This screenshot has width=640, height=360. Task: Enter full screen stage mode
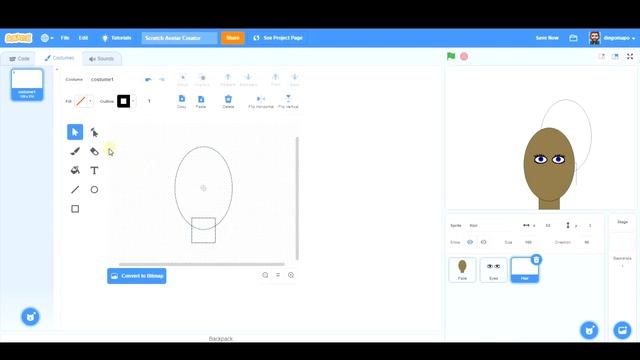click(x=630, y=56)
